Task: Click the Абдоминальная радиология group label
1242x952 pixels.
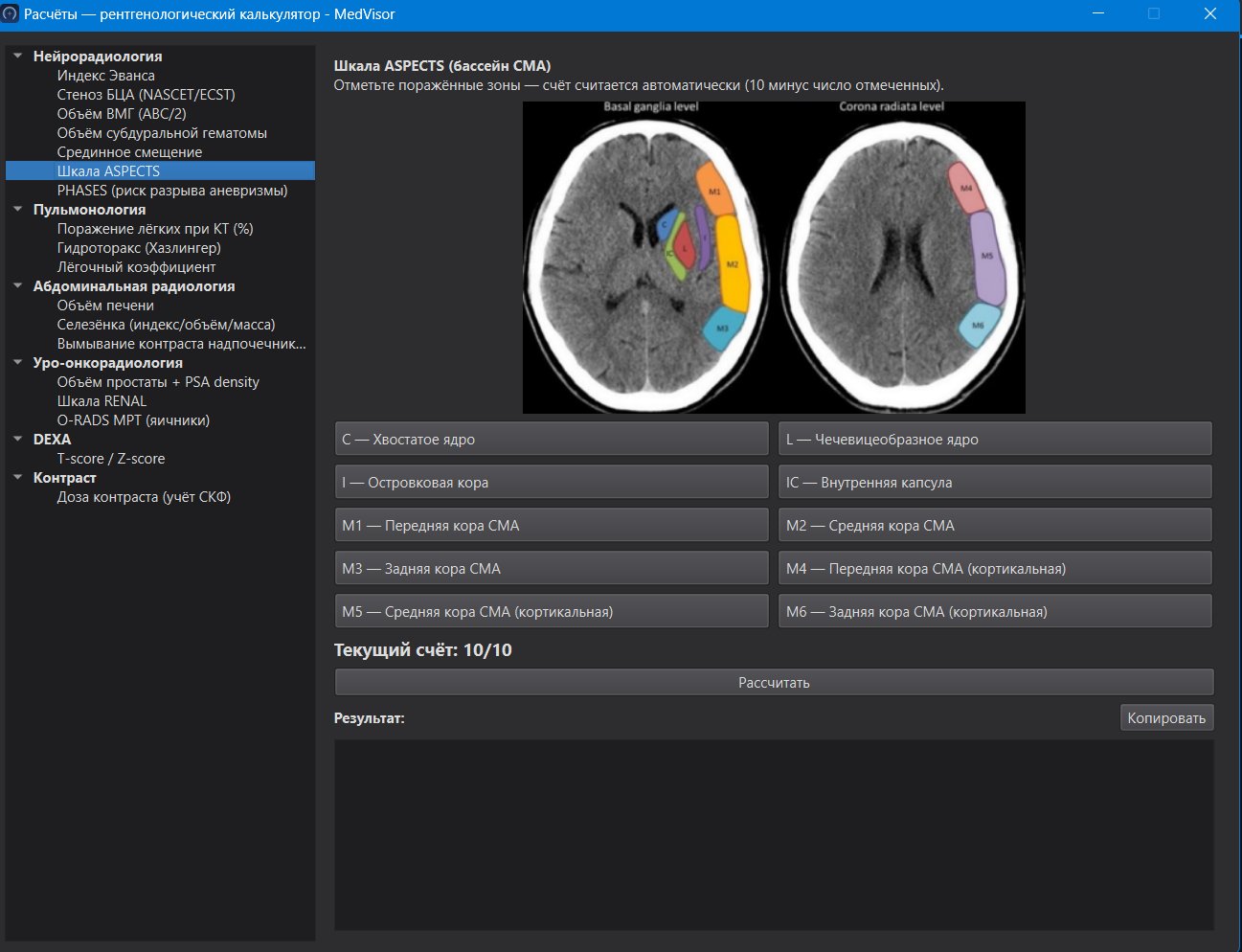Action: (x=134, y=286)
